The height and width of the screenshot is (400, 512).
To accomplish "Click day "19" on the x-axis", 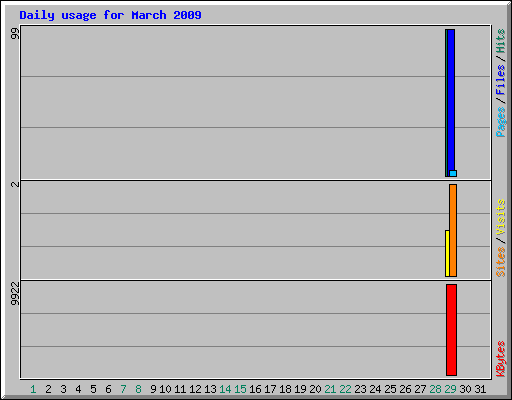I will coord(300,389).
